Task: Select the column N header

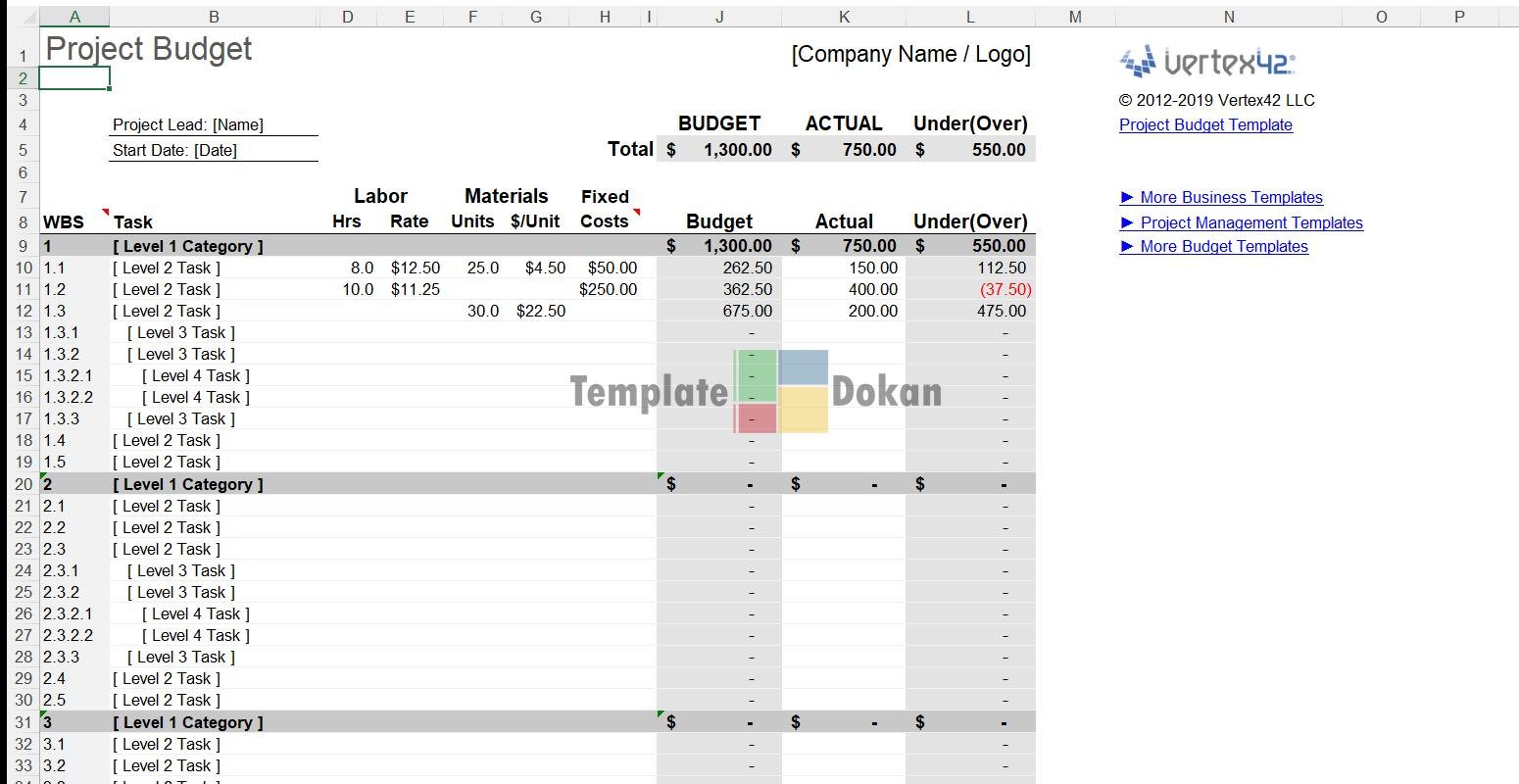Action: tap(1228, 17)
